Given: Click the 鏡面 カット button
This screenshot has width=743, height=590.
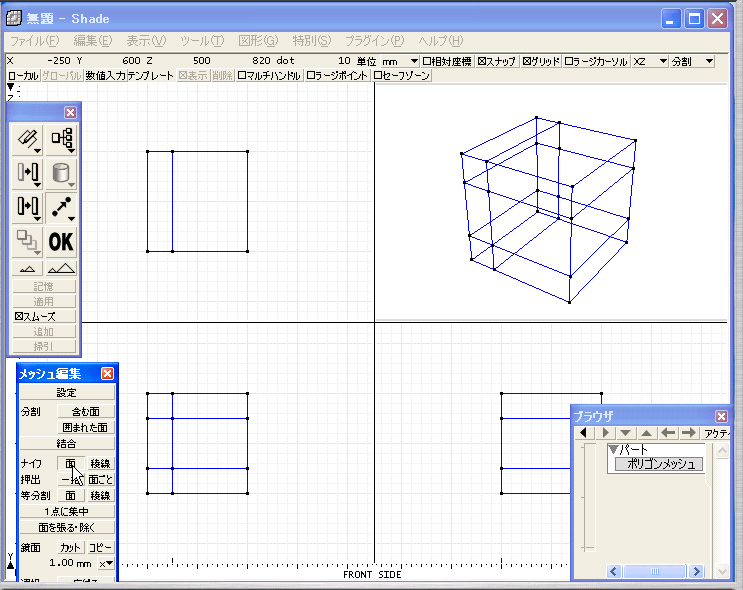Looking at the screenshot, I should pyautogui.click(x=71, y=548).
